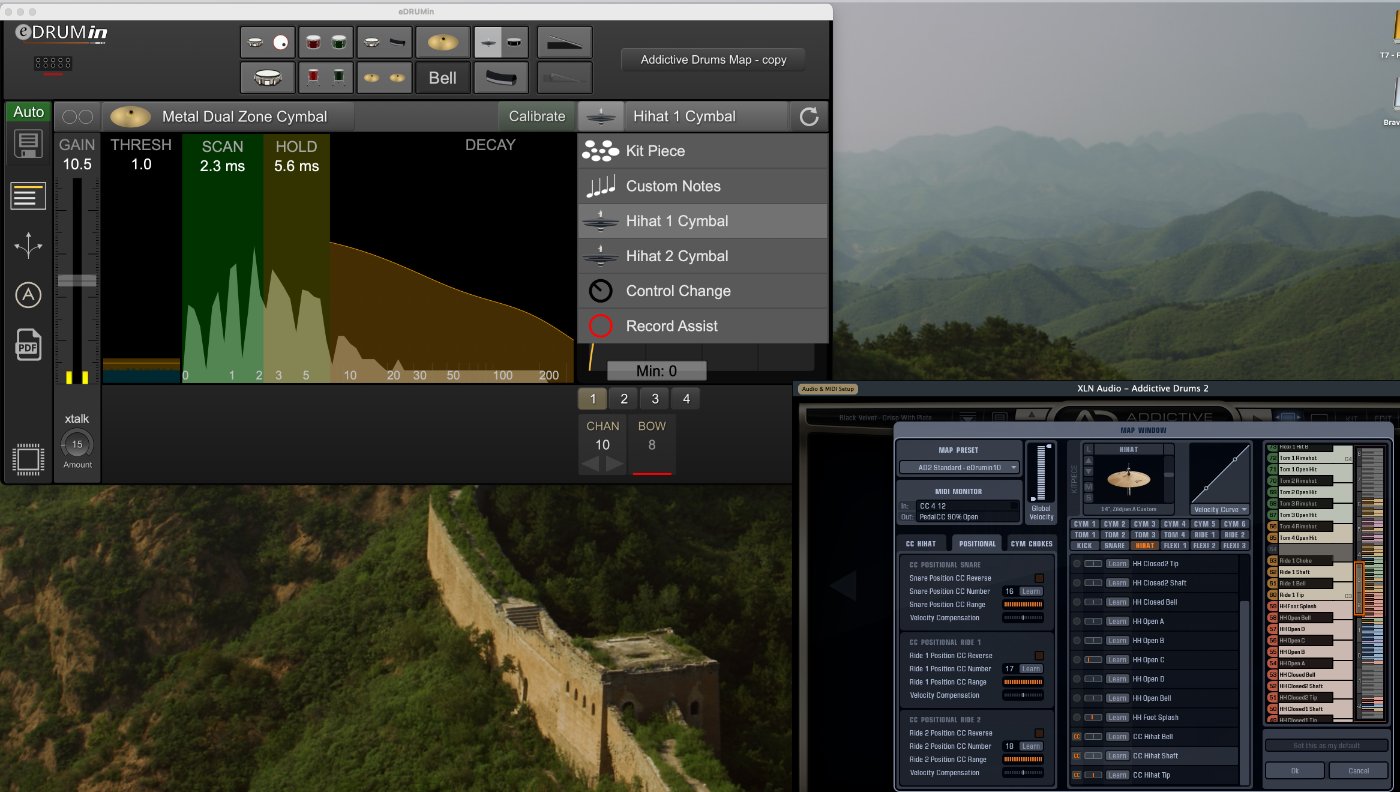Image resolution: width=1400 pixels, height=792 pixels.
Task: Open the PDF manual icon
Action: click(x=28, y=345)
